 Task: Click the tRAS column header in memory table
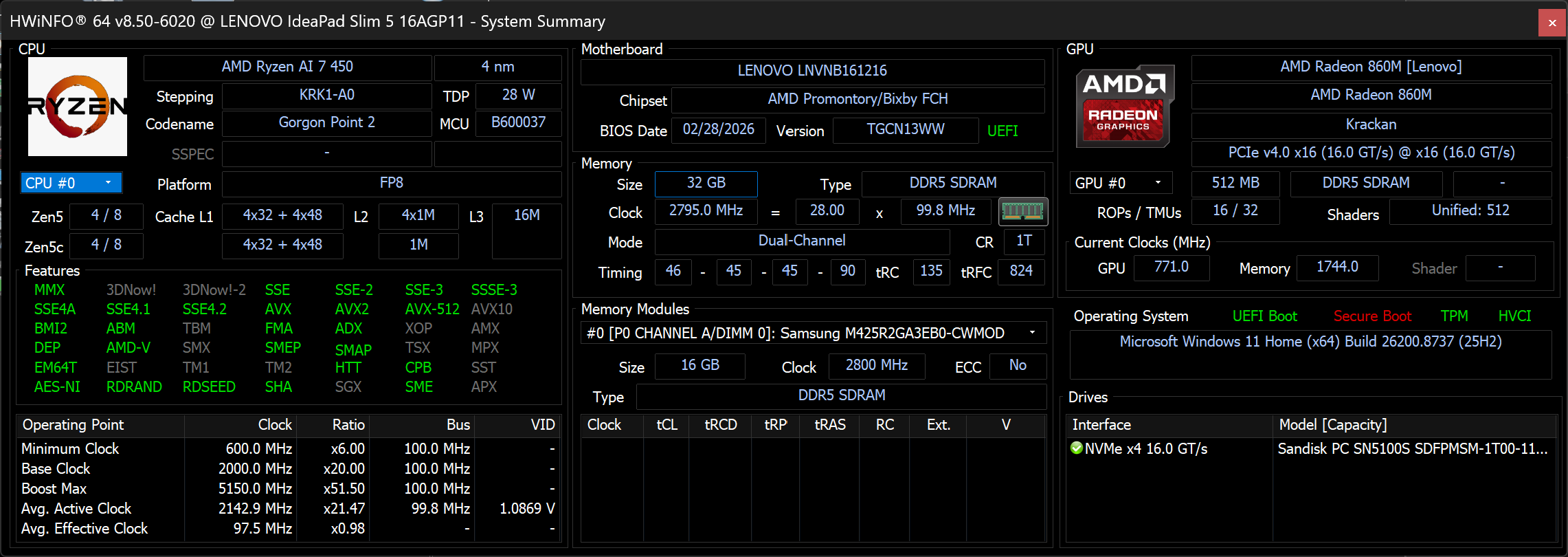(x=829, y=425)
